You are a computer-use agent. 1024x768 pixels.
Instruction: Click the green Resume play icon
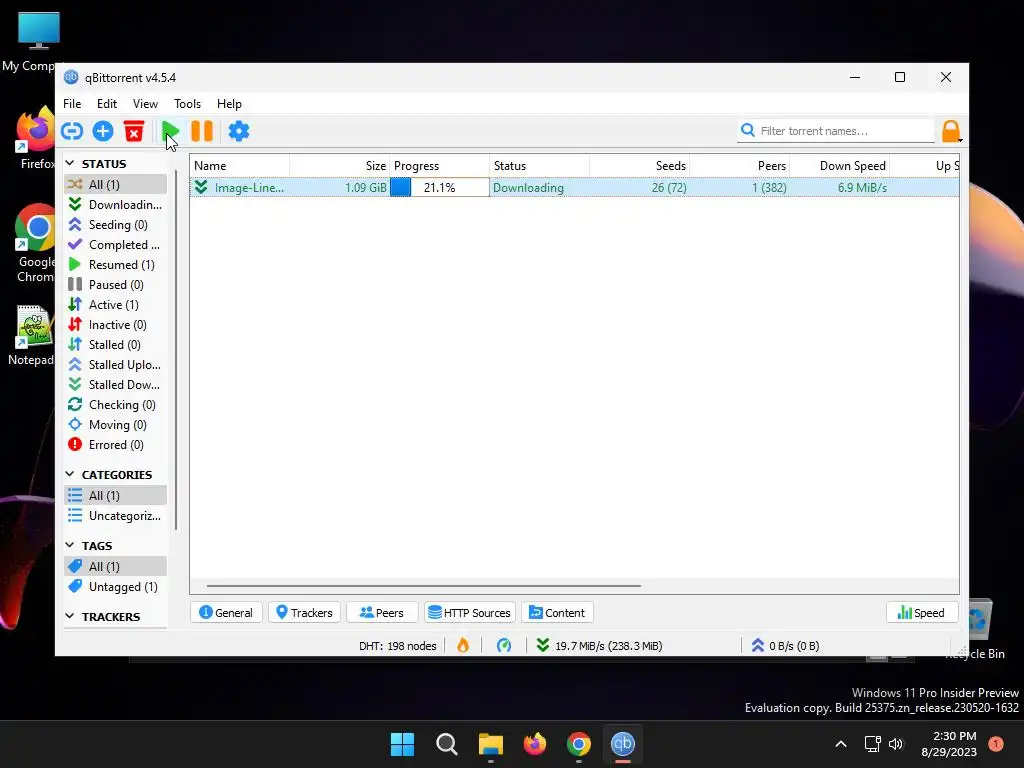[x=170, y=131]
